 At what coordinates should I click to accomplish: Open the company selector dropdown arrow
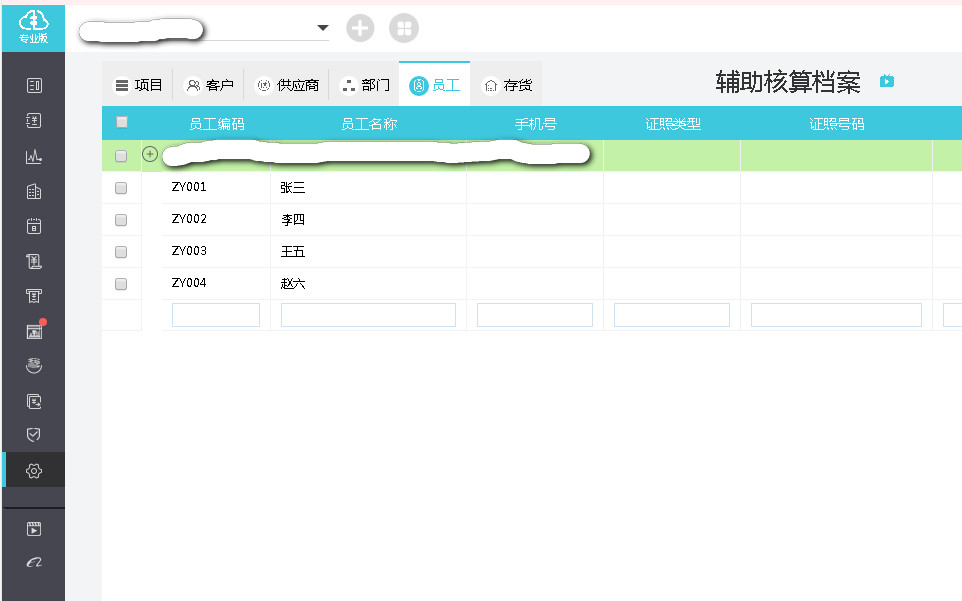point(322,28)
